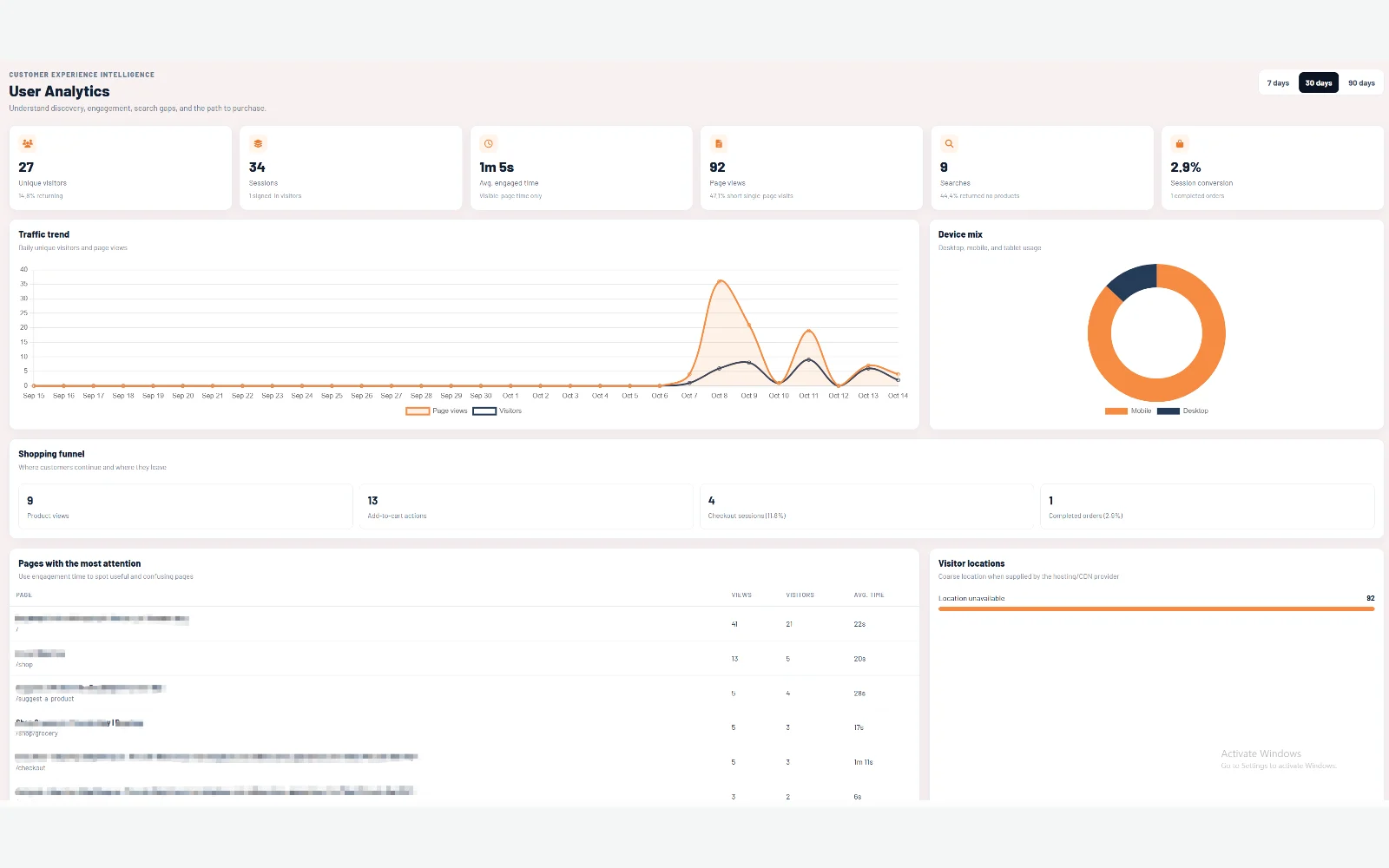The image size is (1389, 868).
Task: Select the 90 days range
Action: (1361, 83)
